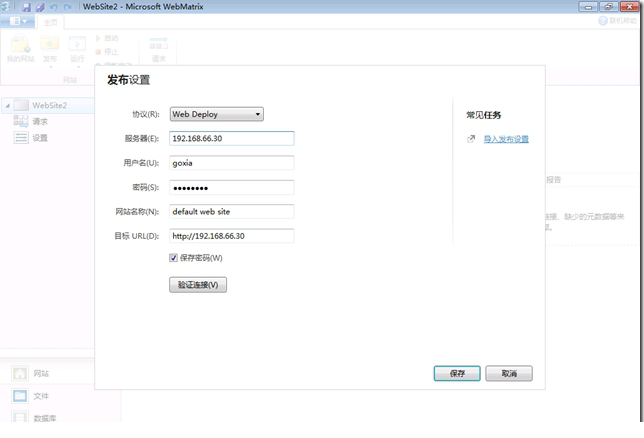Click the WebMatrix logo icon in the title bar
Screen dimensions: 644x438
(6, 7)
